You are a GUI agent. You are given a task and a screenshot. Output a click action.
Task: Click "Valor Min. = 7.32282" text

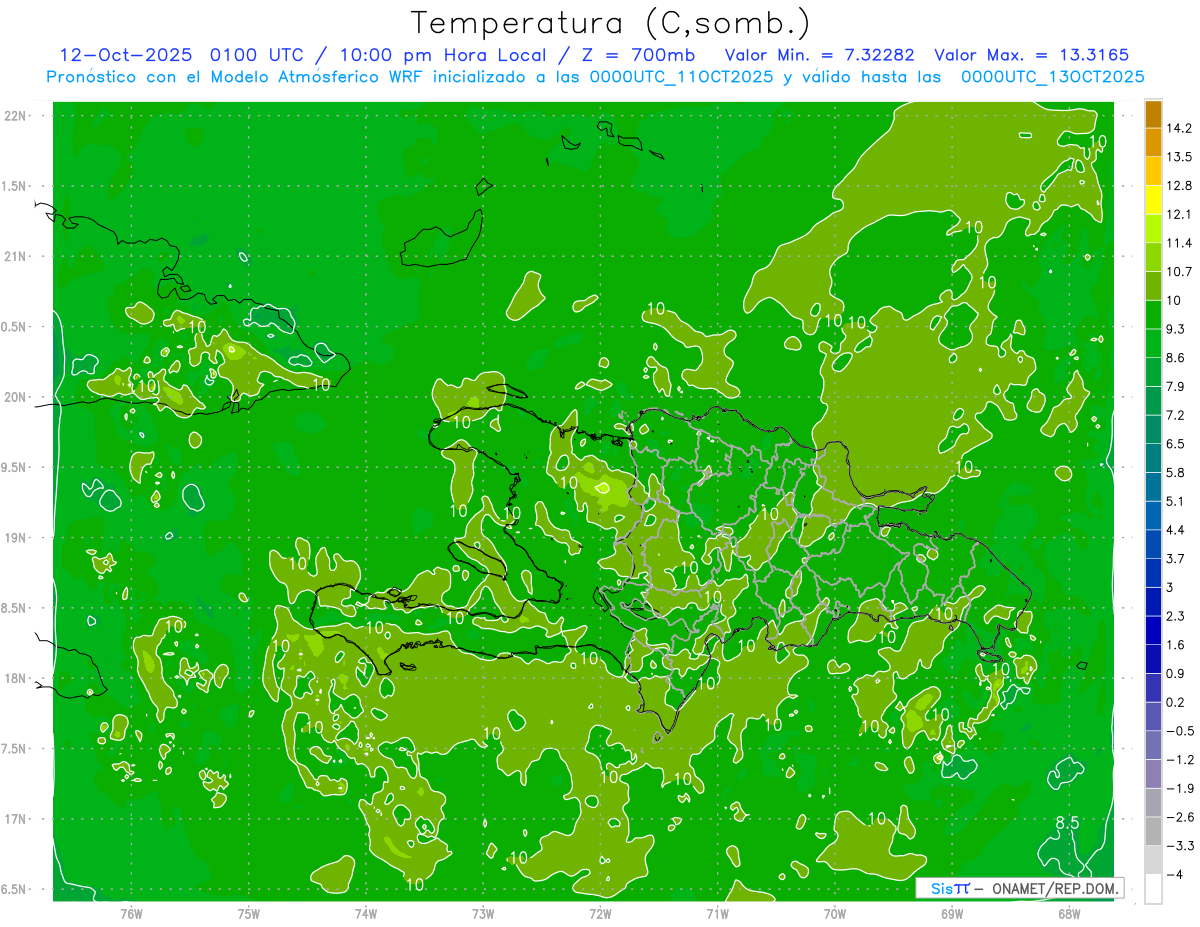coord(819,55)
